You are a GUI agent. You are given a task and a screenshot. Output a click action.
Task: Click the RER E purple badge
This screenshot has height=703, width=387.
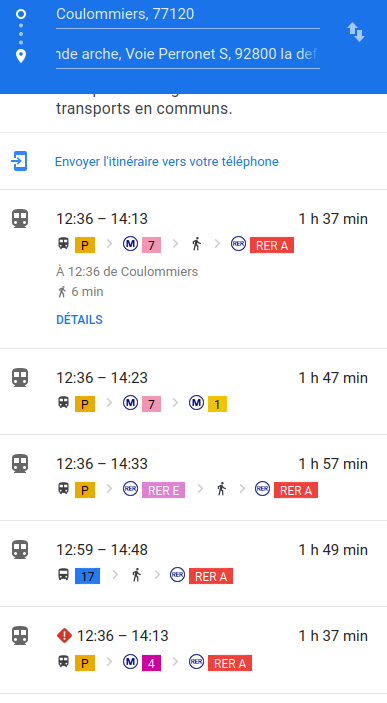click(163, 490)
